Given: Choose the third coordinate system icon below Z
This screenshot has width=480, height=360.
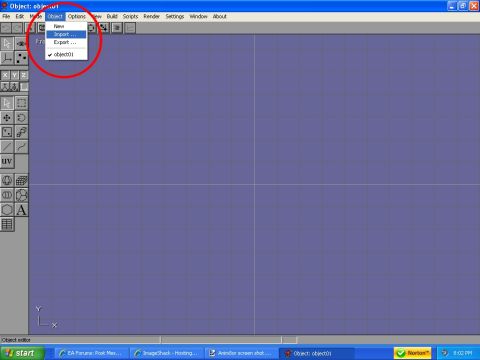Looking at the screenshot, I should [24, 87].
